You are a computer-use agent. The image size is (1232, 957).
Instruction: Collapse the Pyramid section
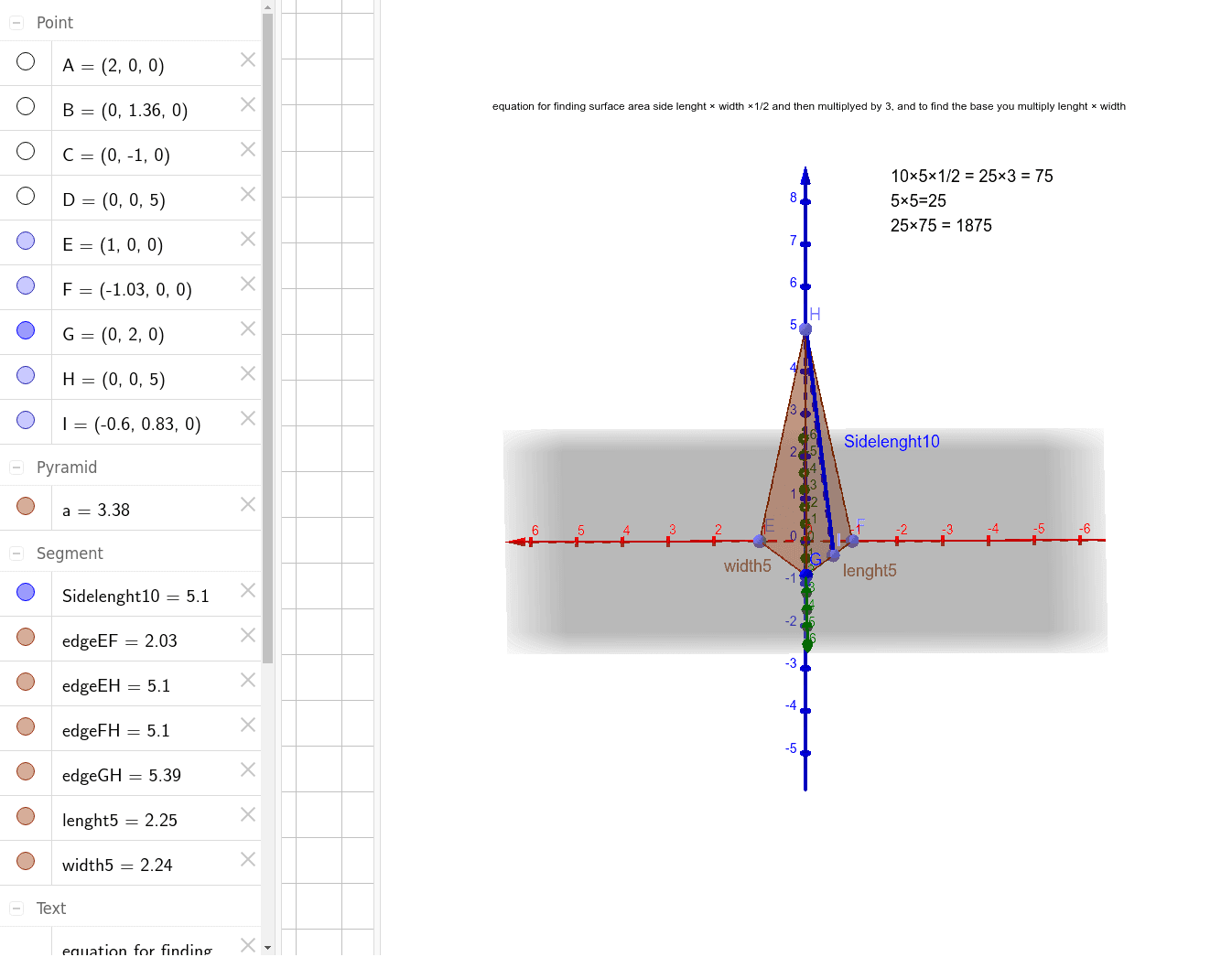tap(15, 467)
